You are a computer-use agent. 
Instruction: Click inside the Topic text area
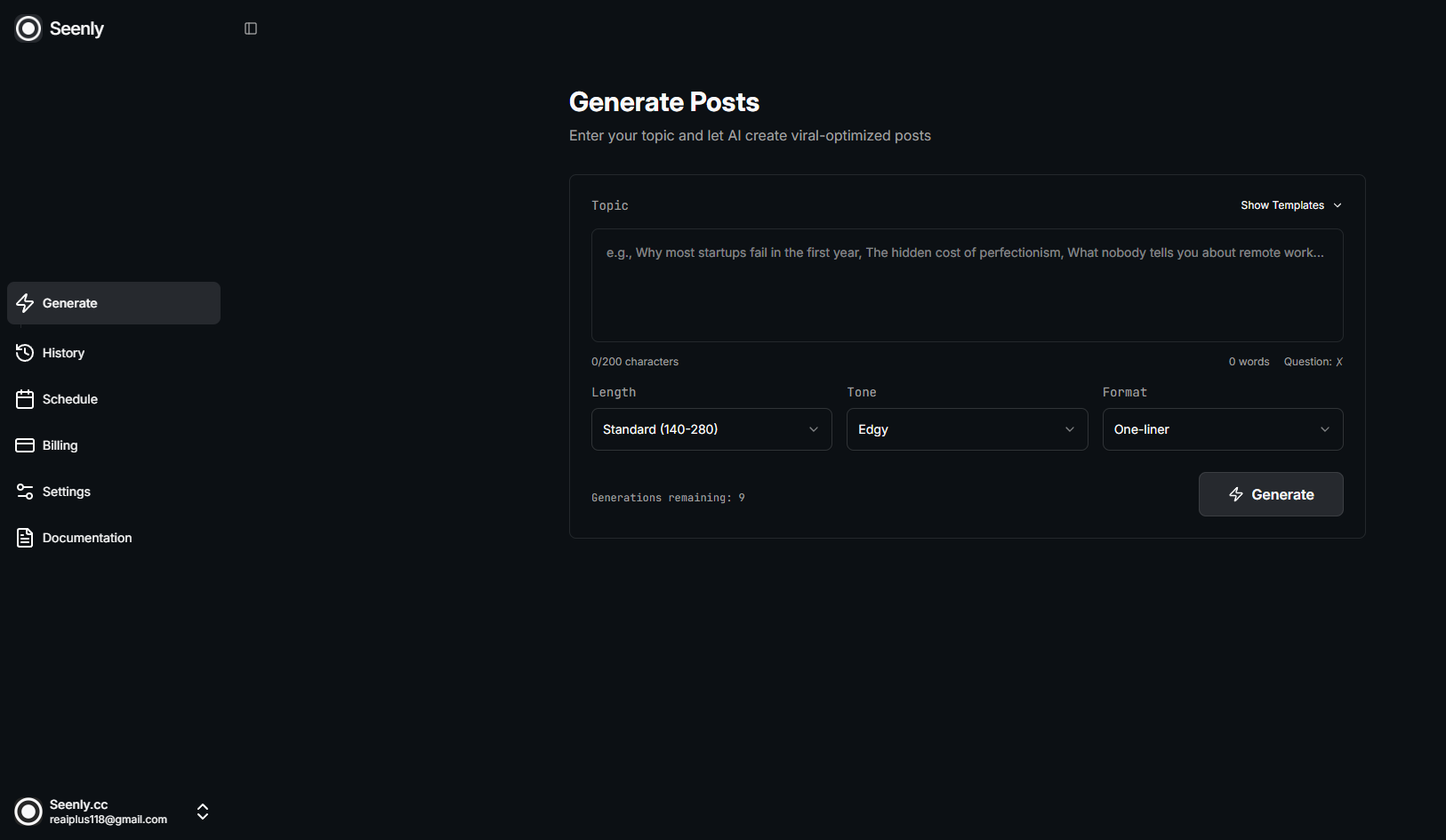coord(967,284)
